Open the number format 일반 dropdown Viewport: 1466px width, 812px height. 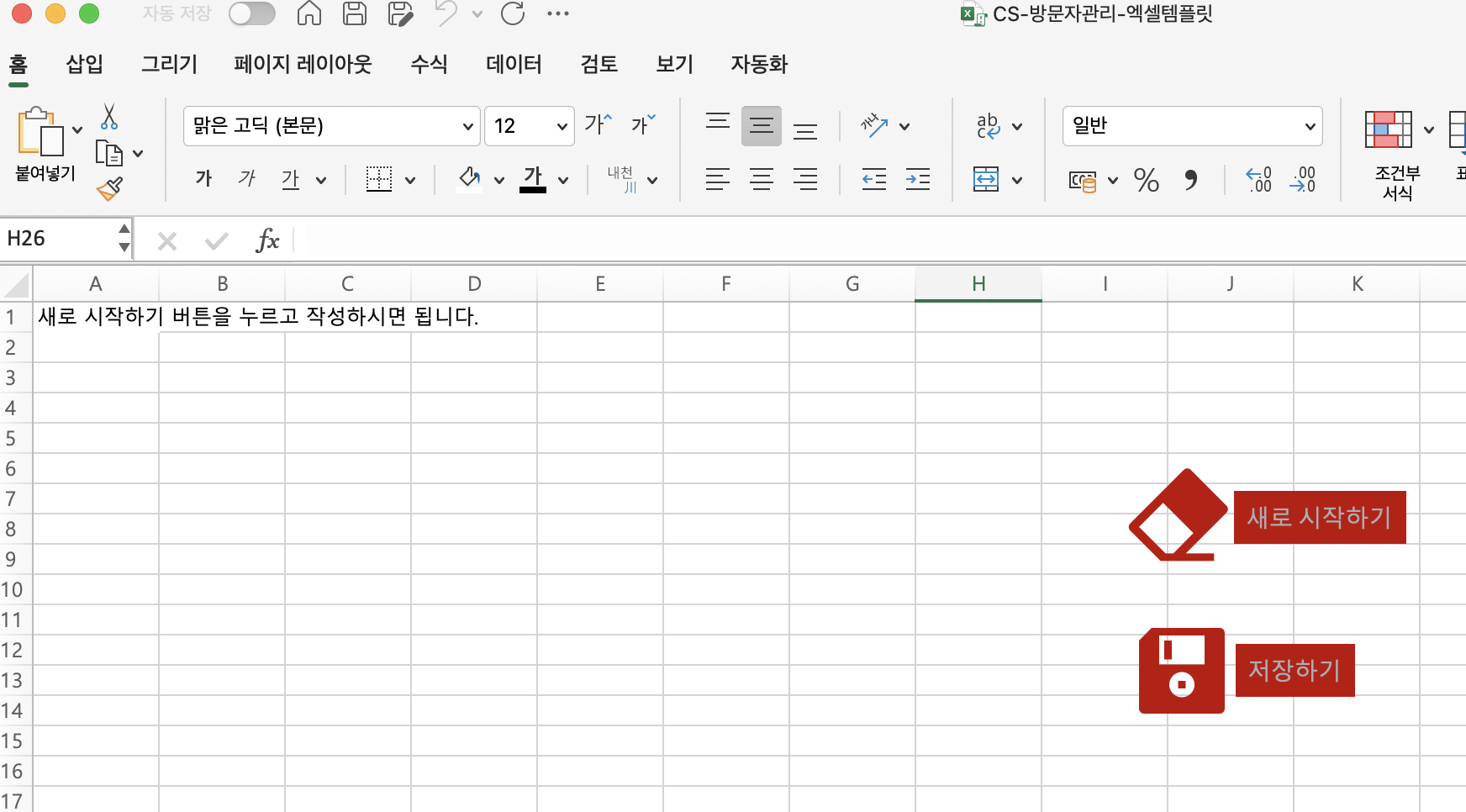(x=1193, y=126)
